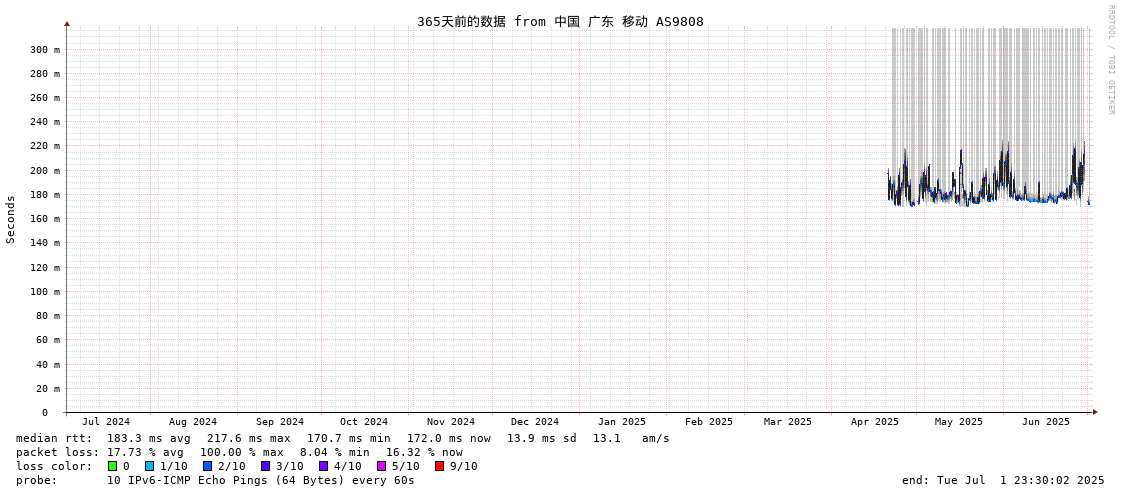
Task: Click the magenta 5/10 loss color swatch
Action: pos(381,466)
